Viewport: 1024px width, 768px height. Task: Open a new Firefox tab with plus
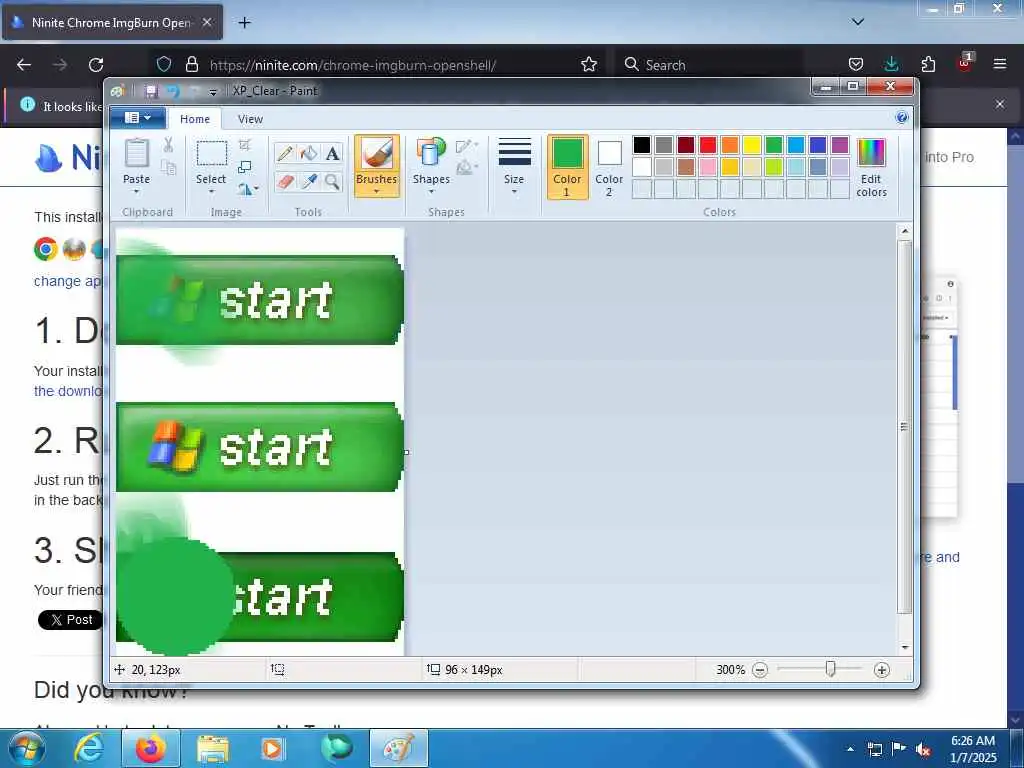point(244,22)
